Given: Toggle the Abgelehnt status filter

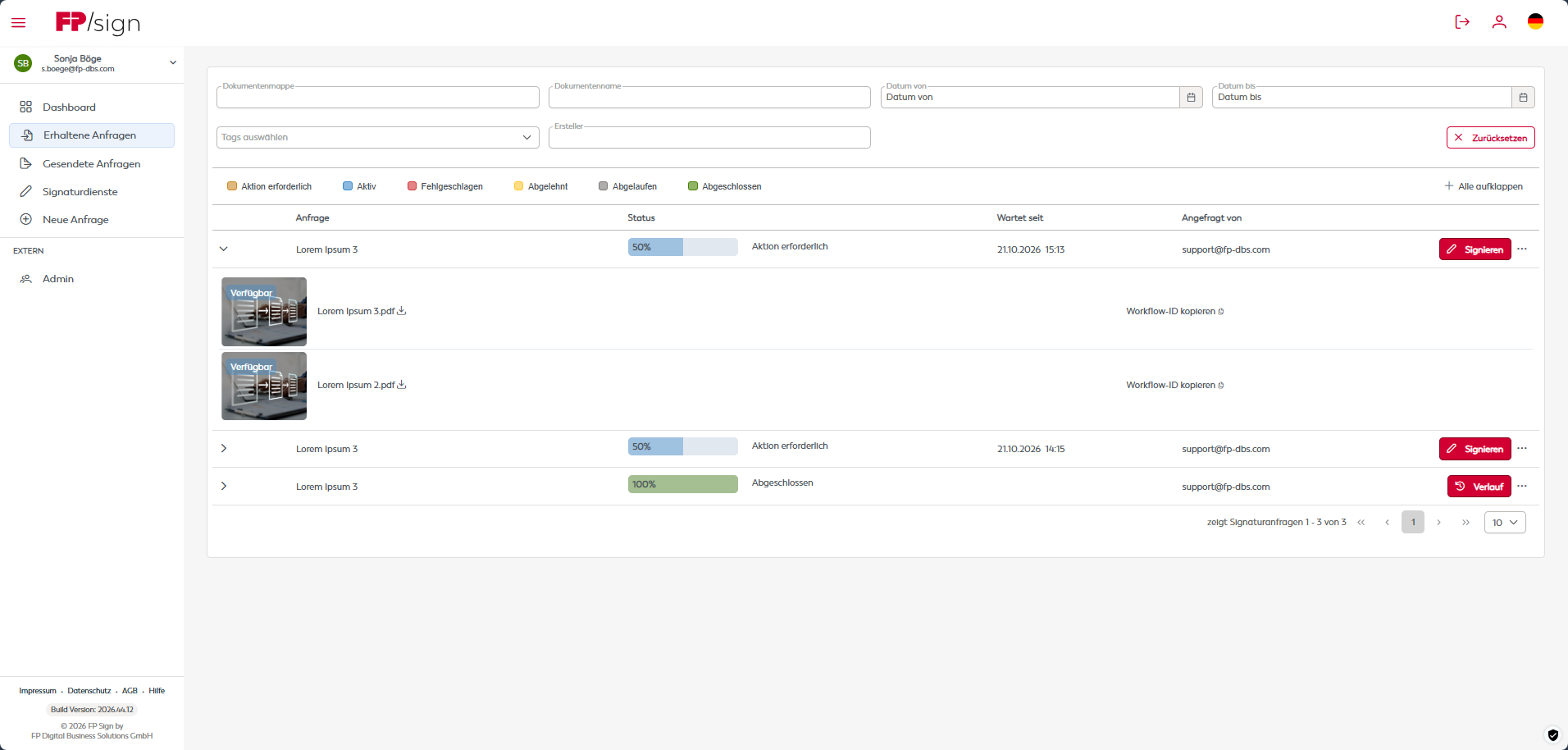Looking at the screenshot, I should coord(540,186).
